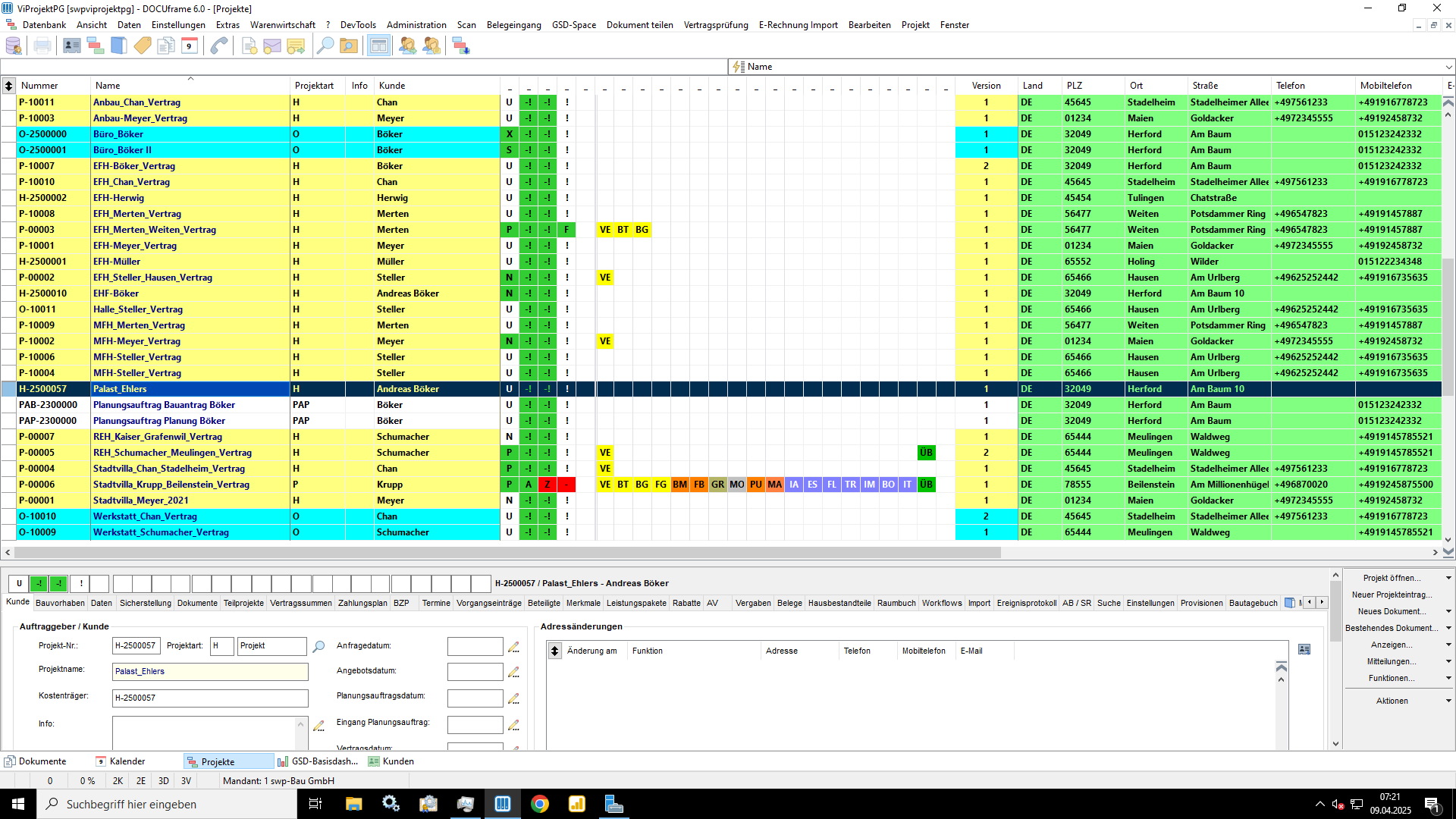Toggle the split layout view icon
The image size is (1456, 819).
tap(378, 46)
